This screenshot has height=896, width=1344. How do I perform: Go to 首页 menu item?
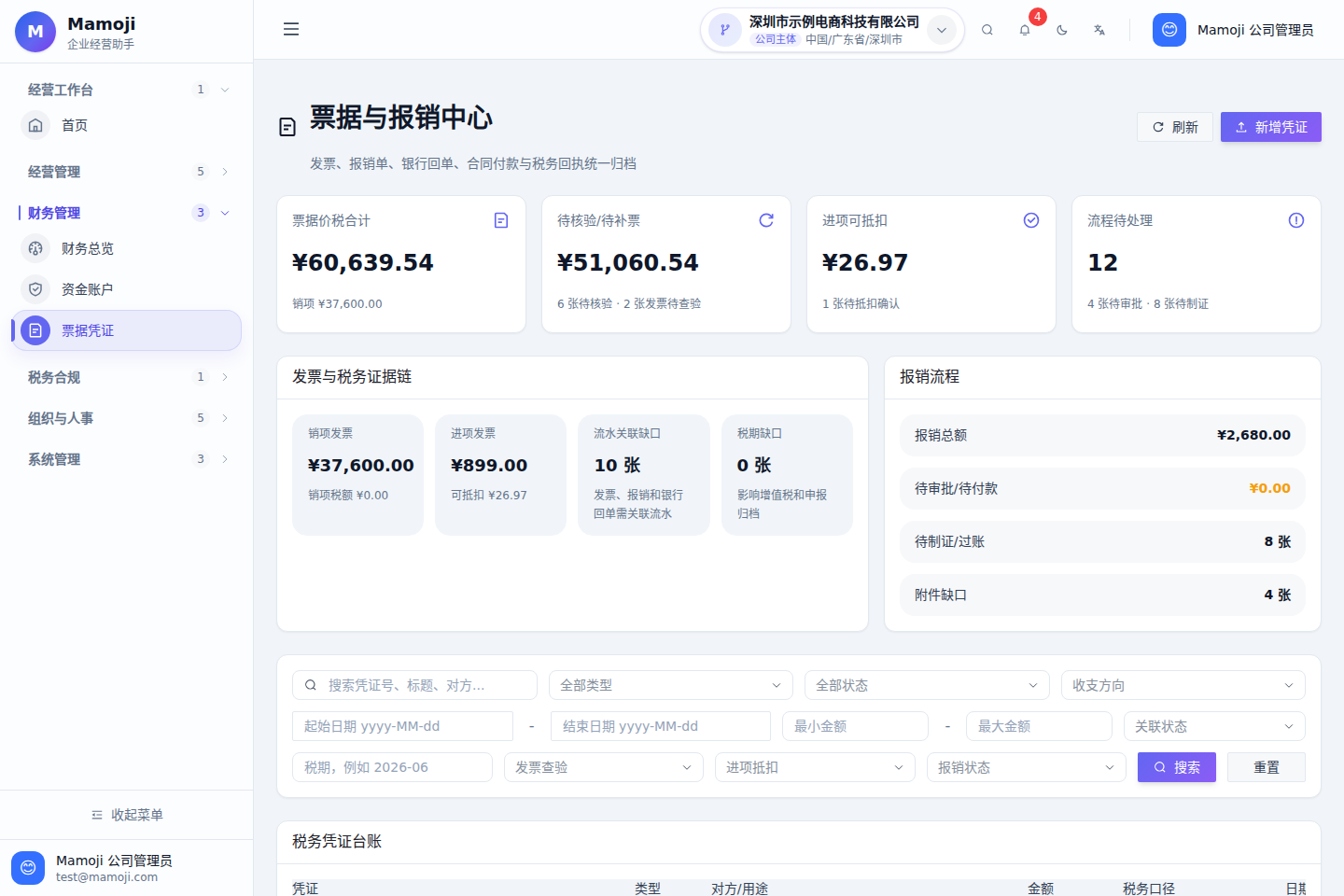point(126,125)
